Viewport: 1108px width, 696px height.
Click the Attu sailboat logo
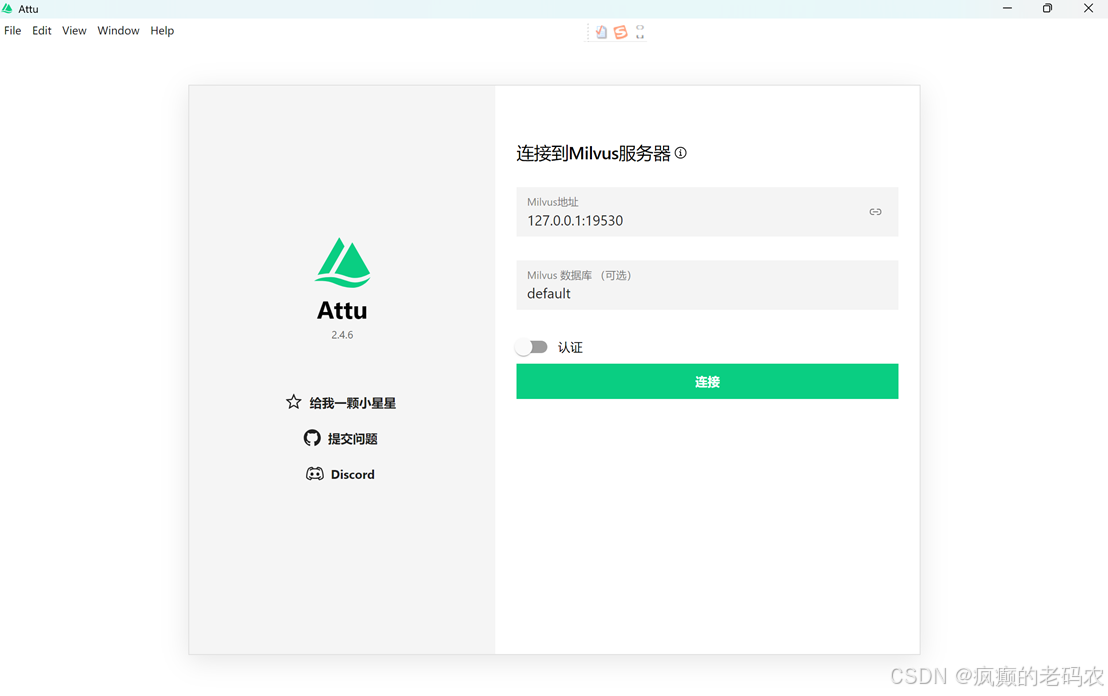pyautogui.click(x=343, y=262)
